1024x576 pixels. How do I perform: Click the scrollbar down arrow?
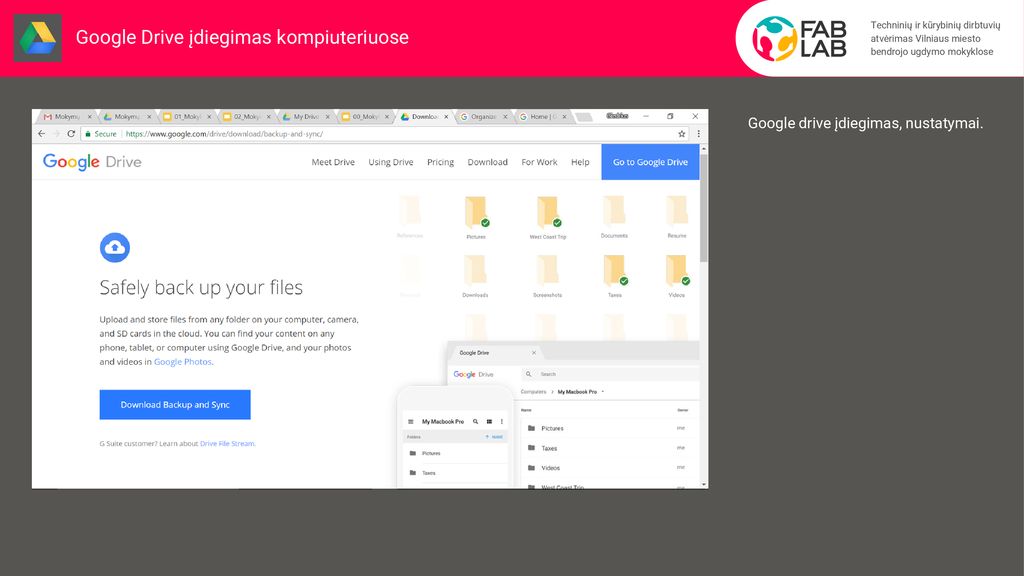[704, 485]
